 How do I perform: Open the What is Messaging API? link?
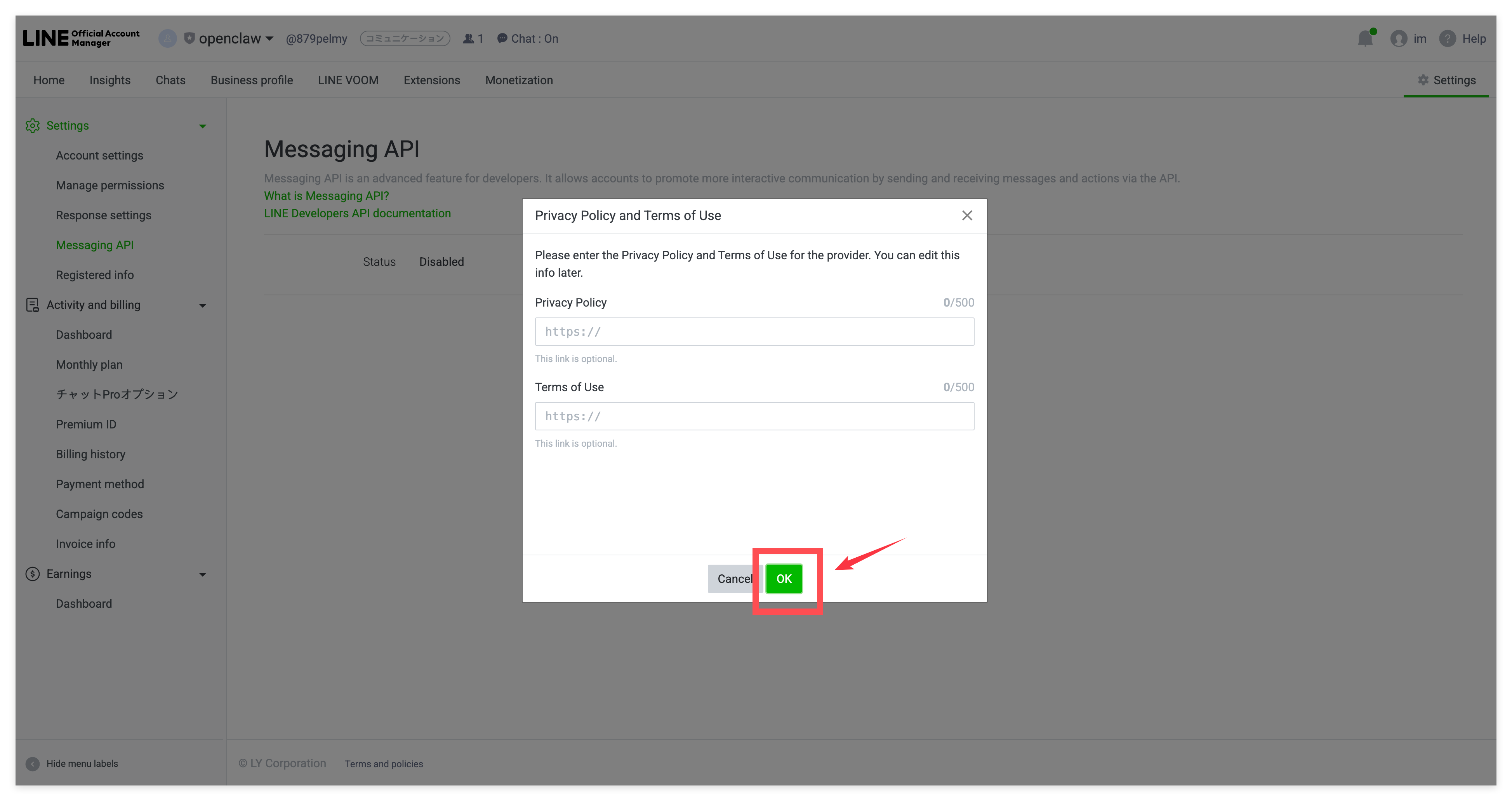(326, 196)
